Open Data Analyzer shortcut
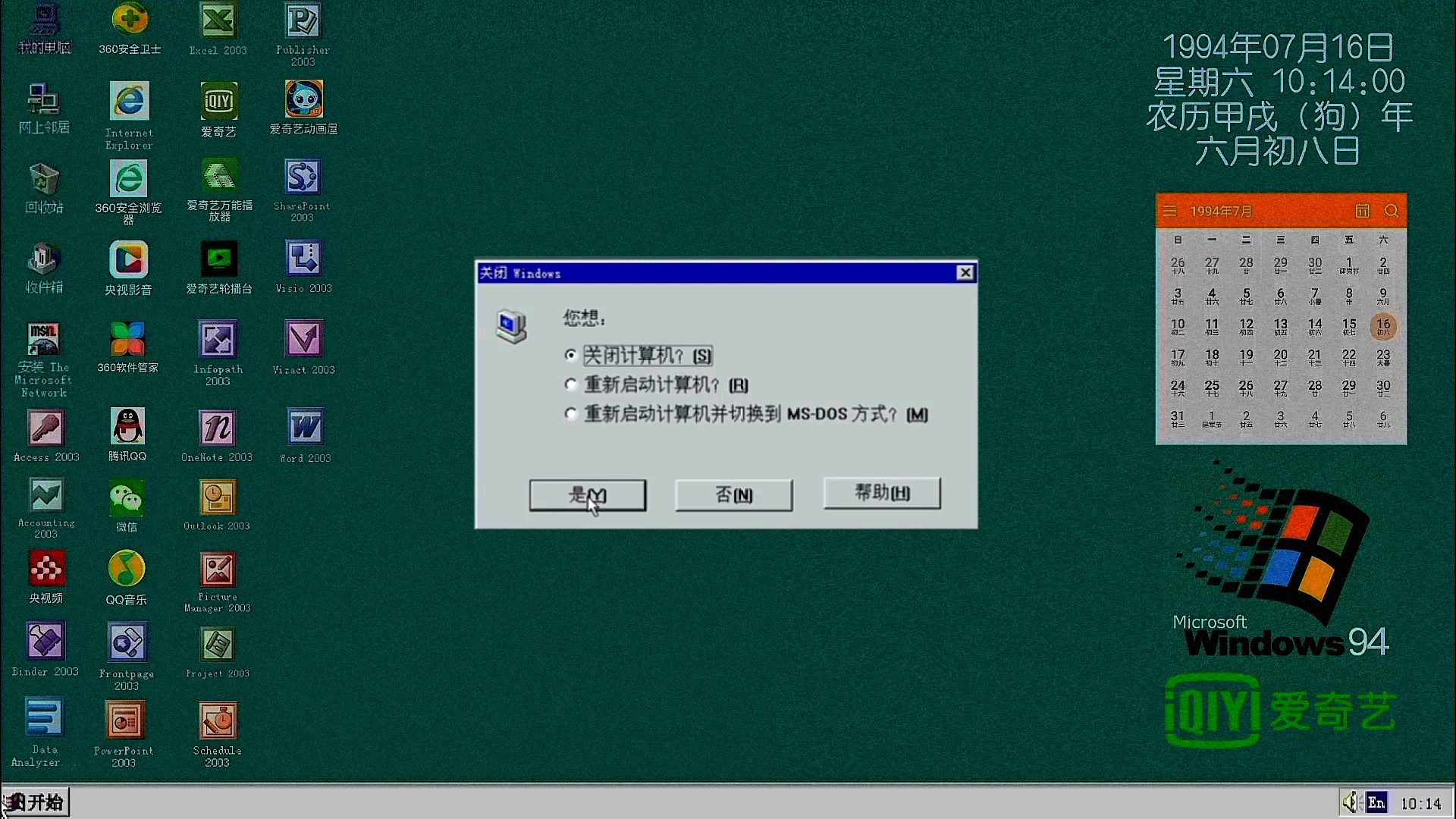 coord(44,733)
